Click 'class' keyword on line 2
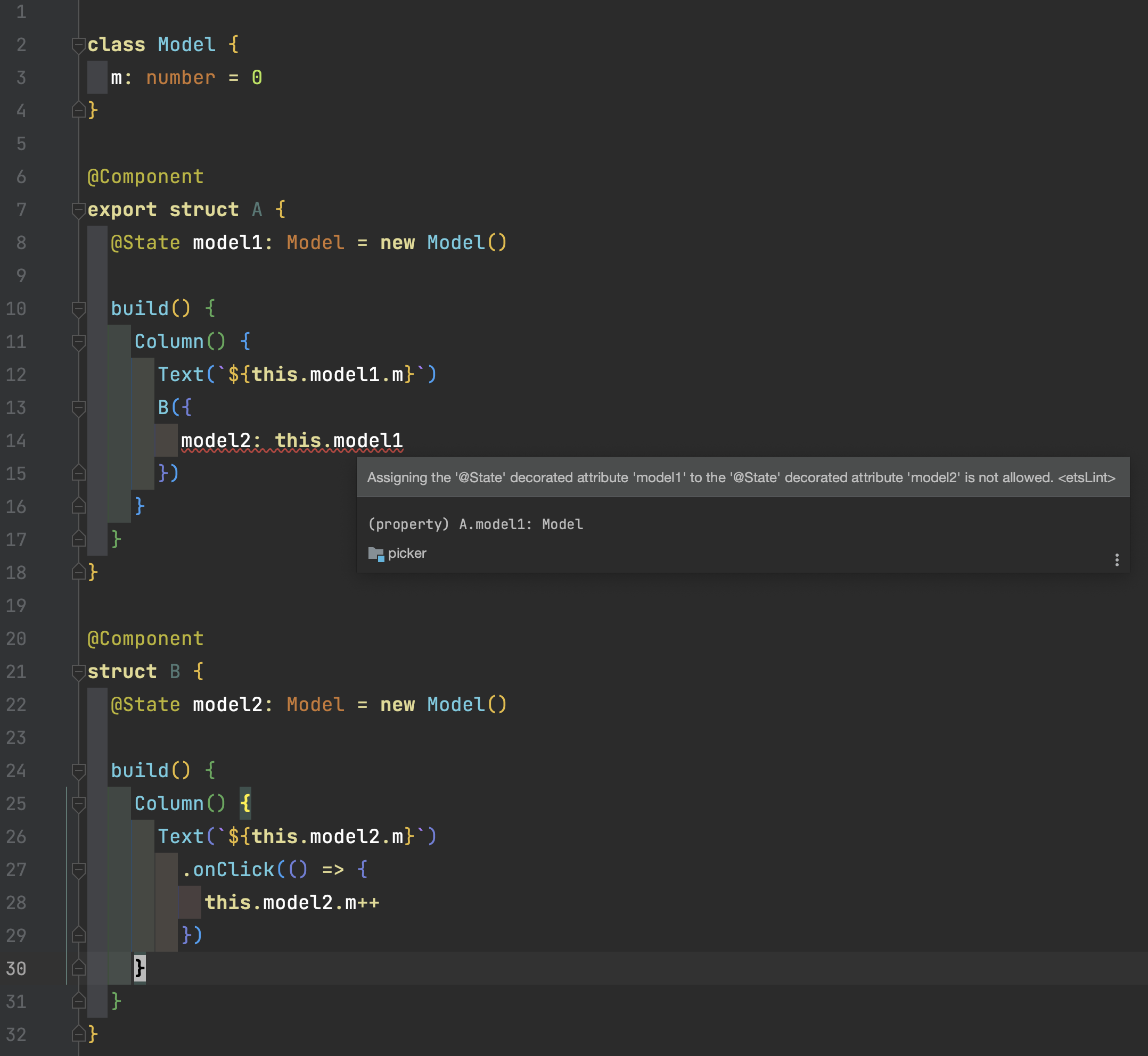 point(117,45)
